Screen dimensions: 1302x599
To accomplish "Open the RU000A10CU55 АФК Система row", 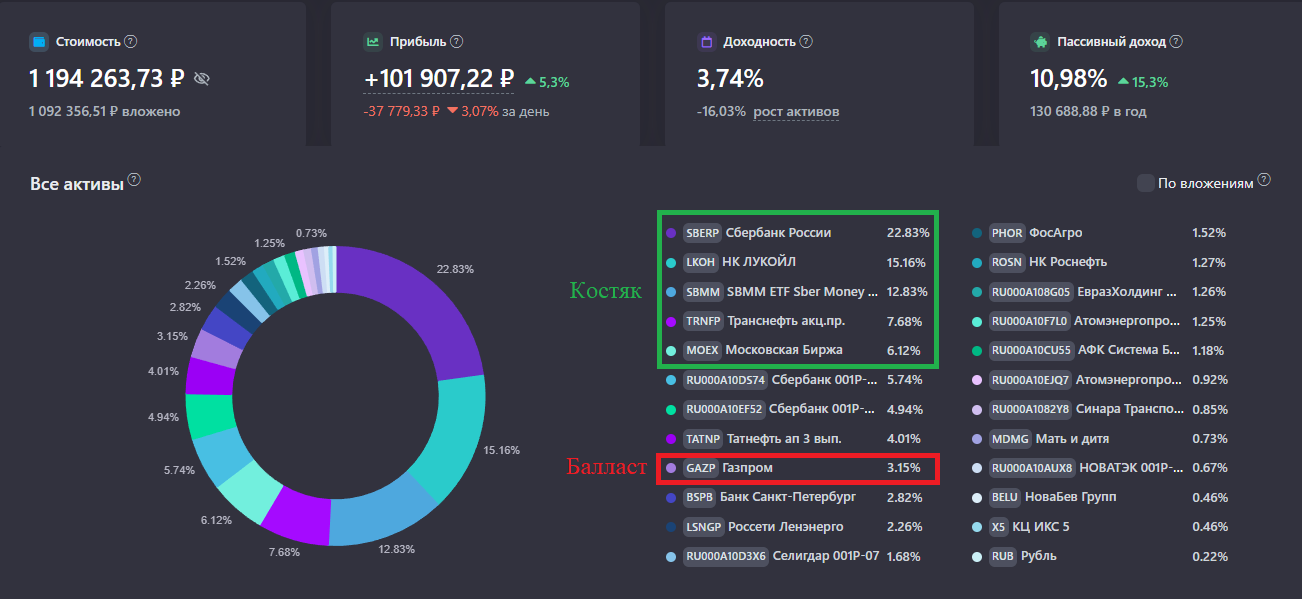I will coord(1098,350).
